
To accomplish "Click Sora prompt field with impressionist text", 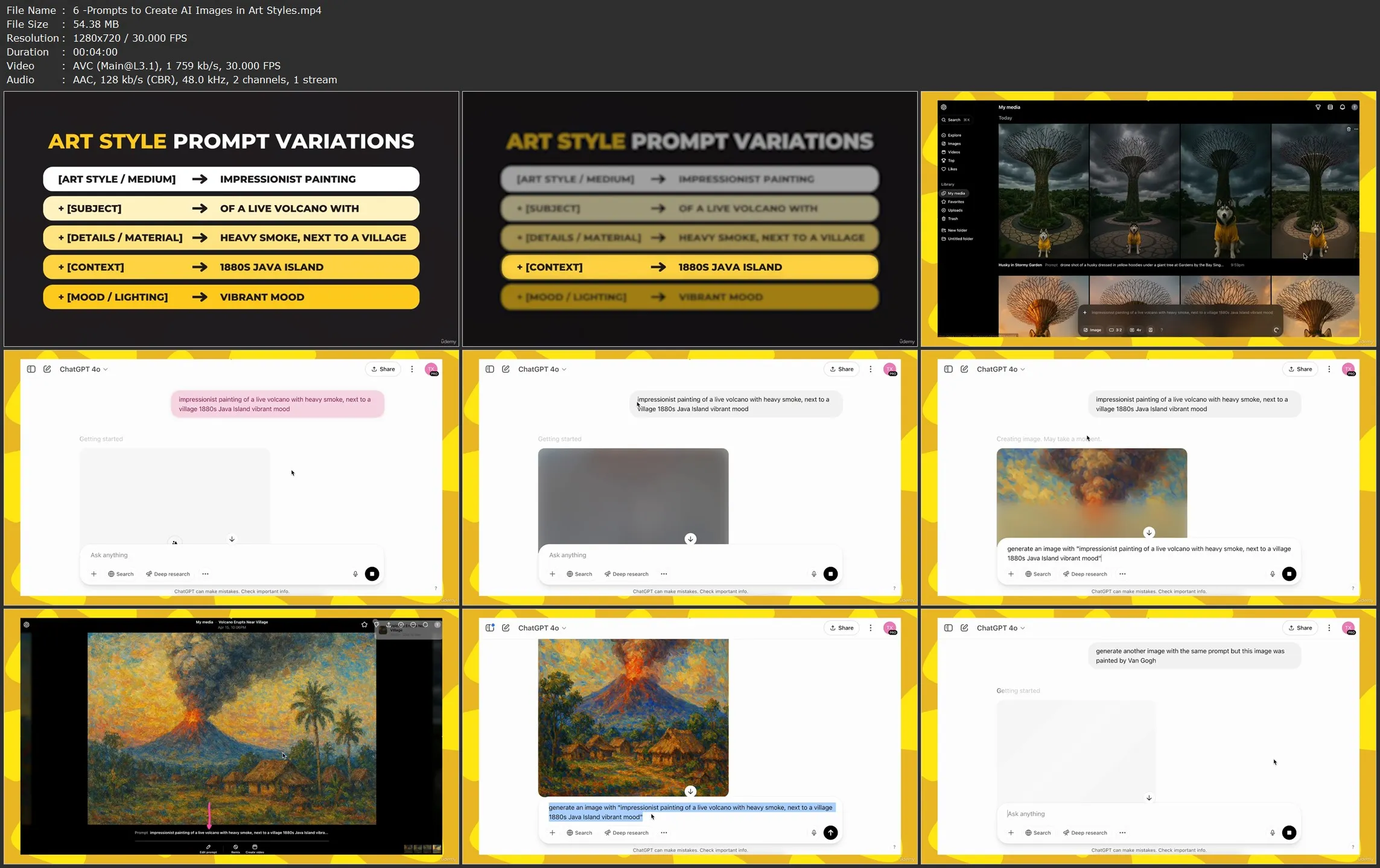I will coord(1182,312).
